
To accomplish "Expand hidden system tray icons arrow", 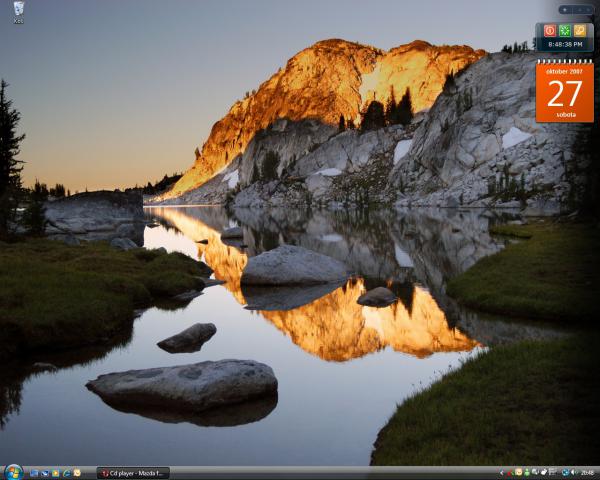I will click(502, 472).
